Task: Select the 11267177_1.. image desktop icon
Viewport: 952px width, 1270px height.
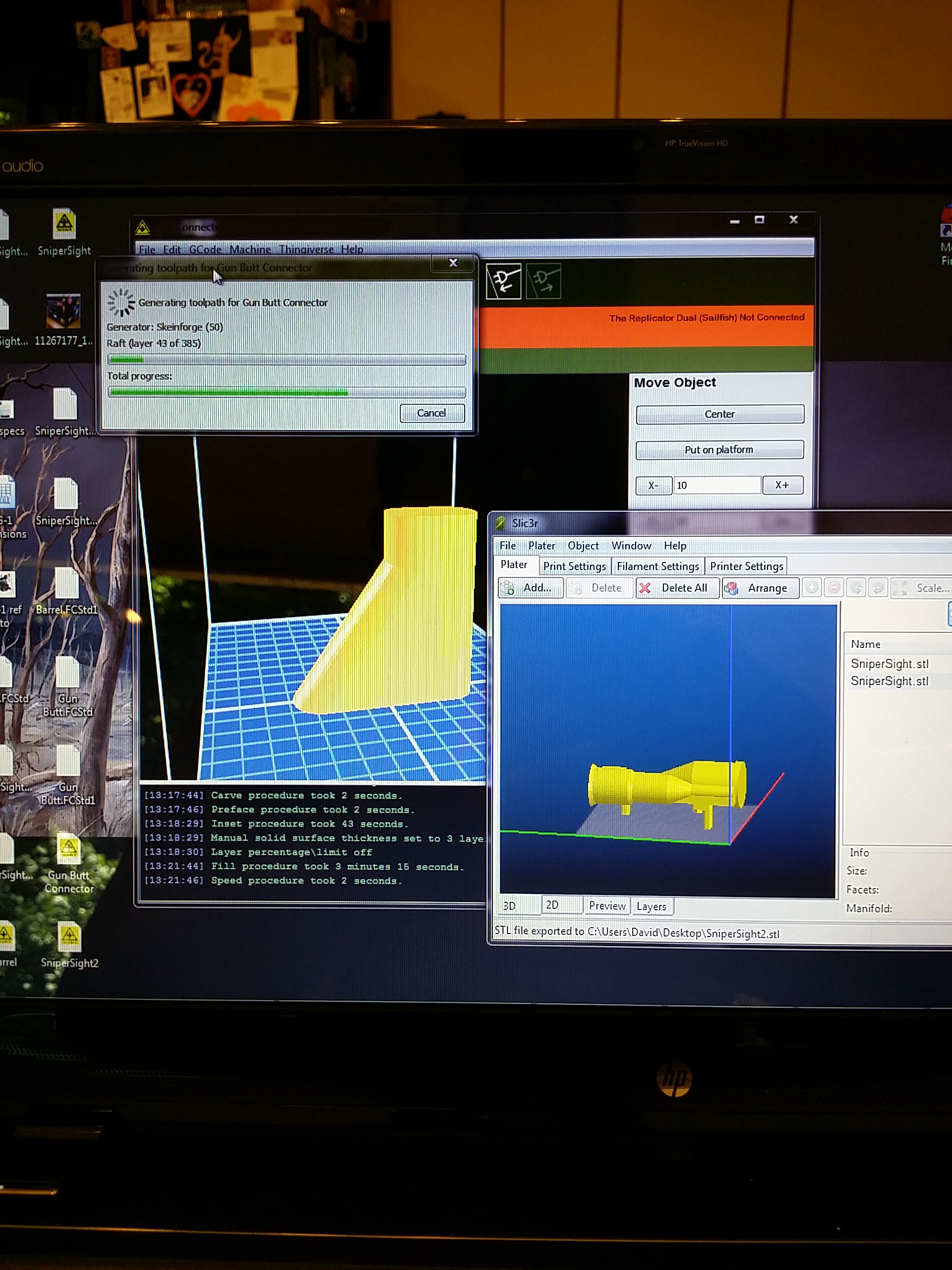Action: point(63,320)
